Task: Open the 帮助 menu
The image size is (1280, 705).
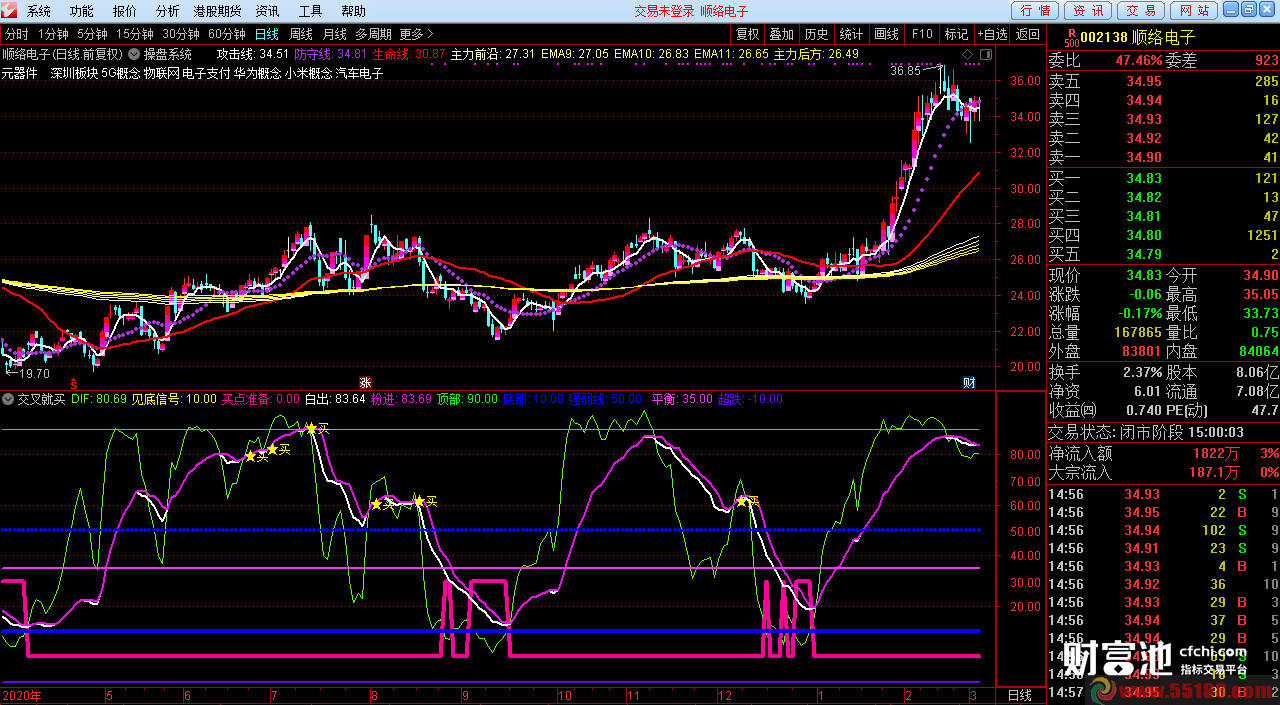Action: click(353, 11)
